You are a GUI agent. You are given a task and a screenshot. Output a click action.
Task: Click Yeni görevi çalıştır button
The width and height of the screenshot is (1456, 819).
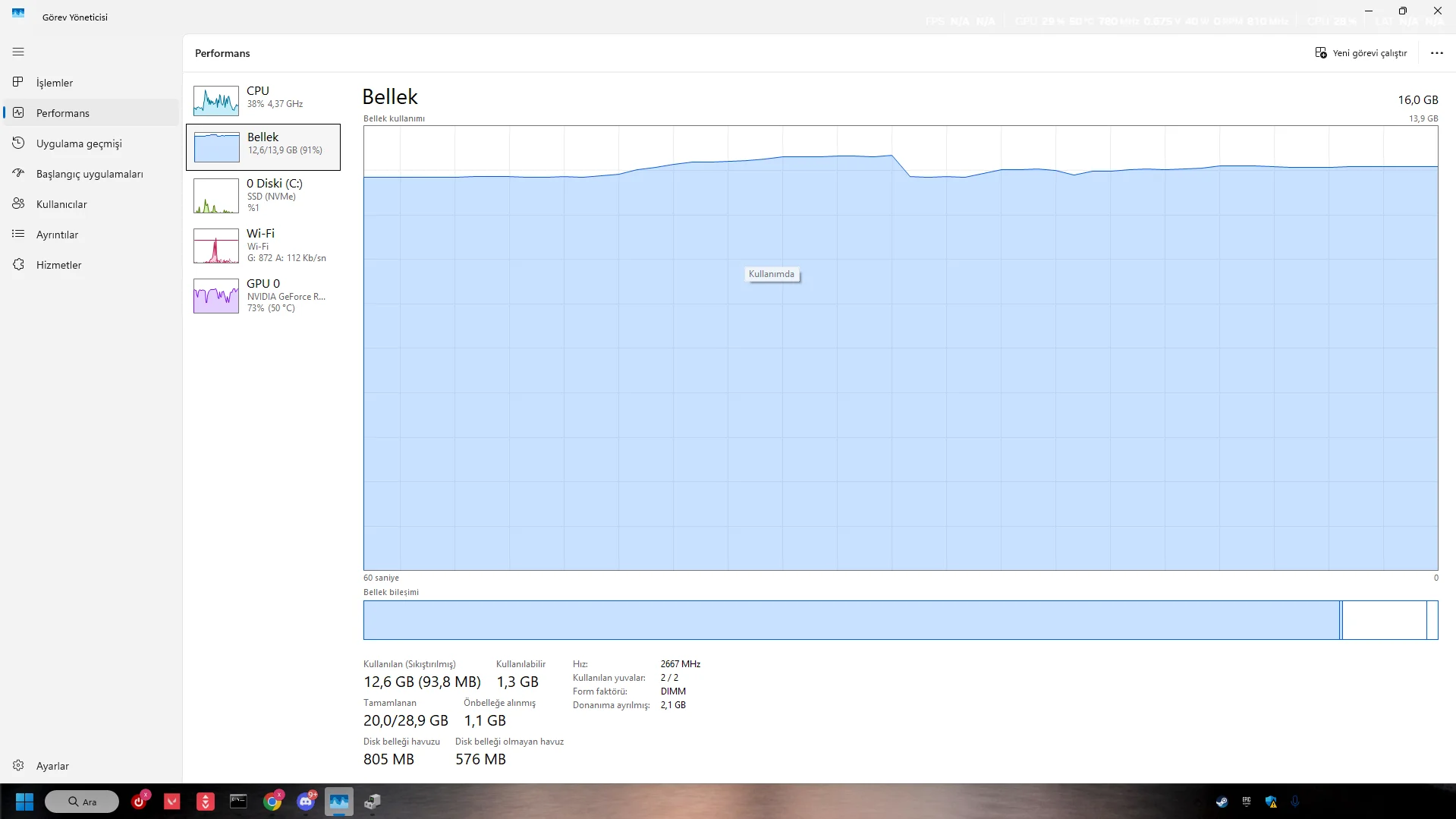(1361, 53)
